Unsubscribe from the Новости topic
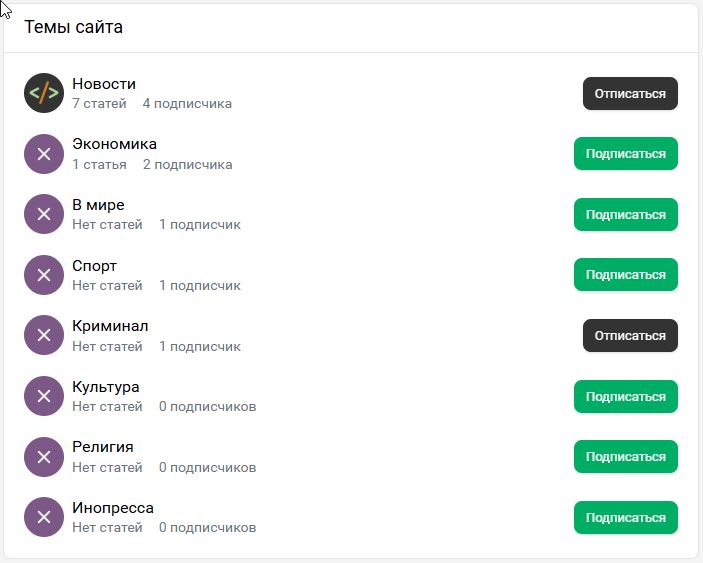This screenshot has width=703, height=563. pyautogui.click(x=630, y=94)
